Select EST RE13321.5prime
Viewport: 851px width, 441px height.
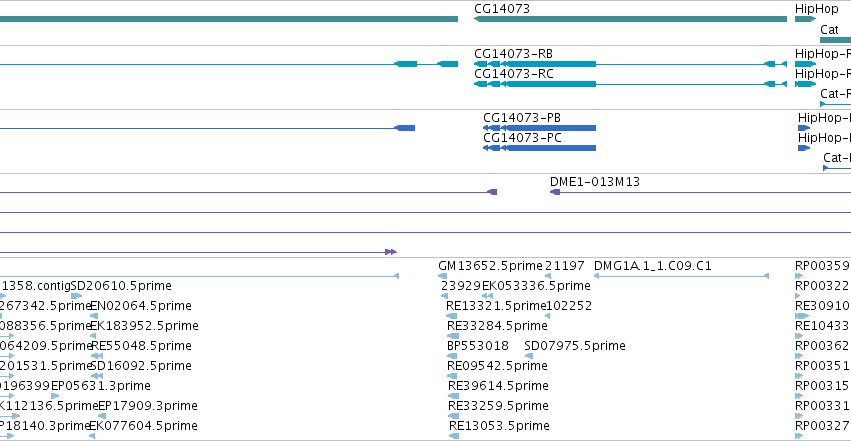(x=496, y=306)
